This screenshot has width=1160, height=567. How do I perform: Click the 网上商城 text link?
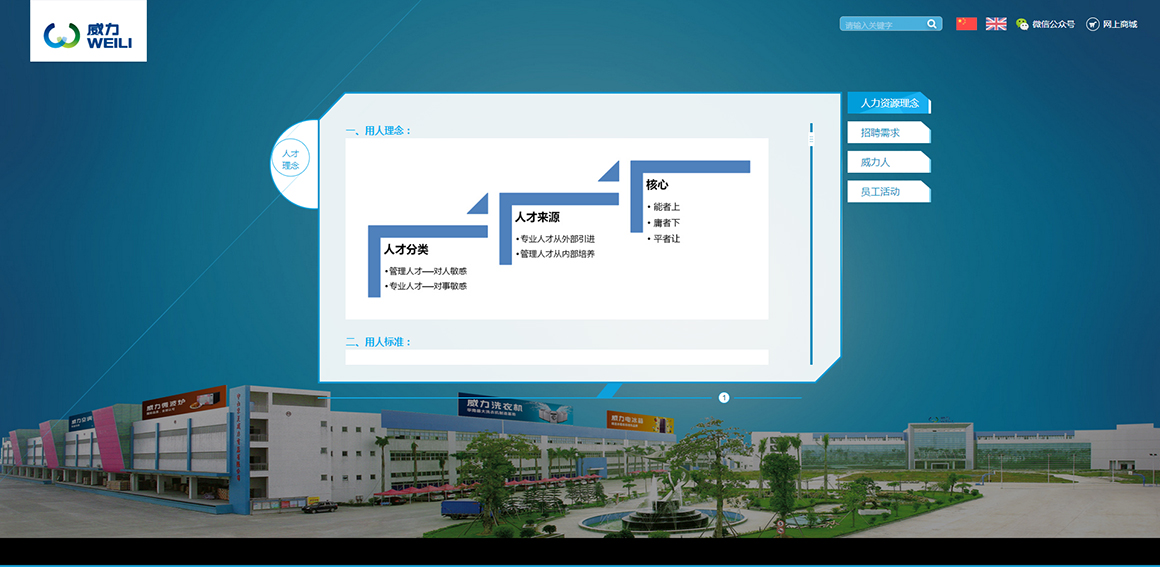point(1120,24)
